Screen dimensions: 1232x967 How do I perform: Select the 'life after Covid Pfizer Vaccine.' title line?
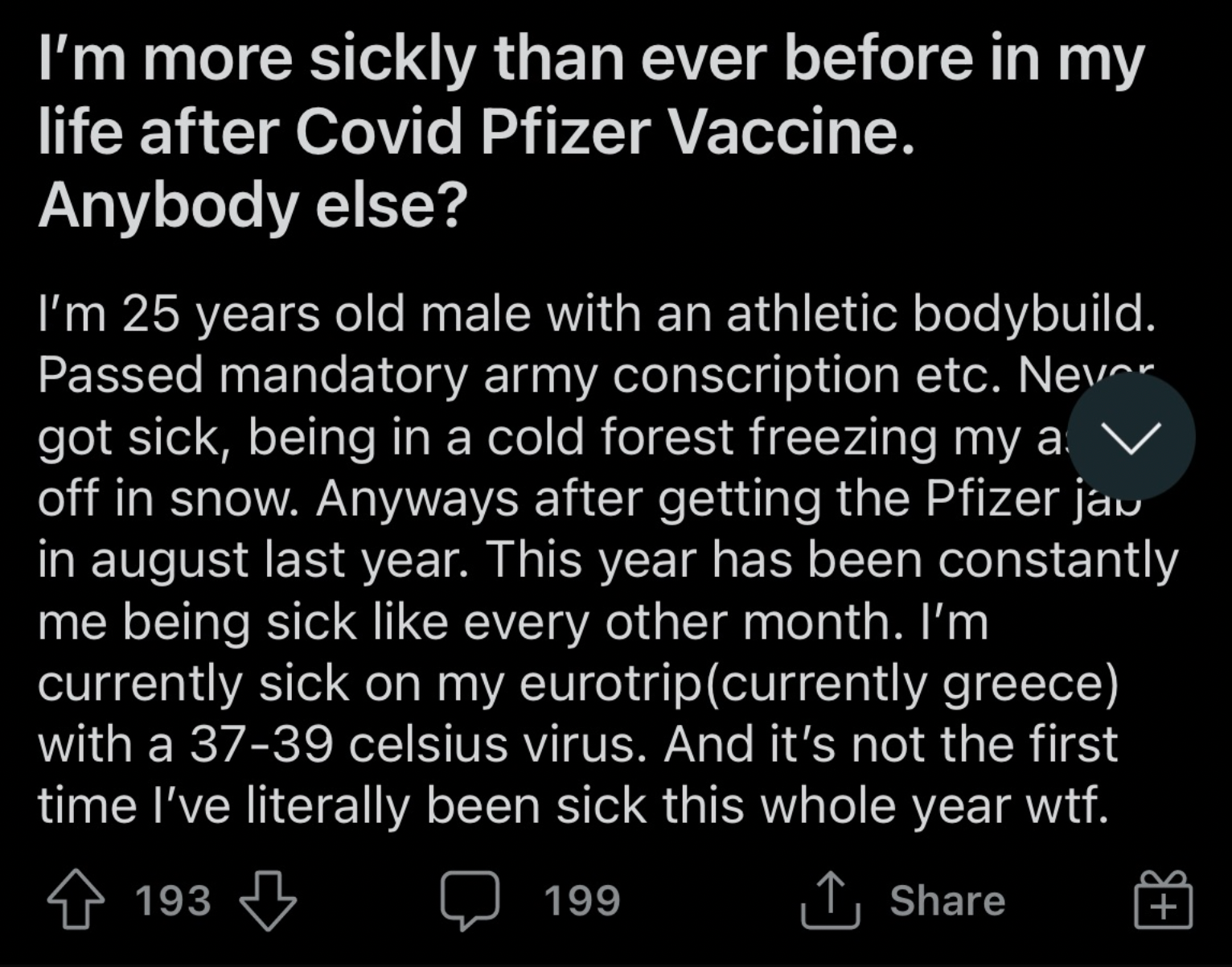(476, 131)
